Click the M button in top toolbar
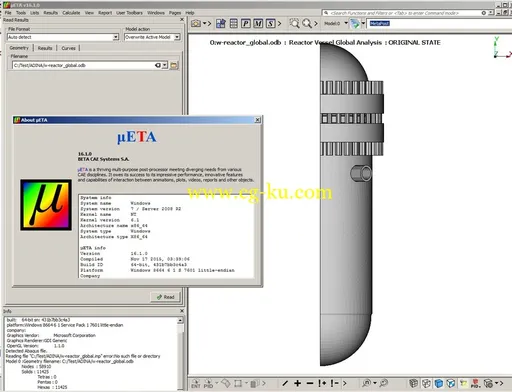512x392 pixels. click(x=258, y=23)
